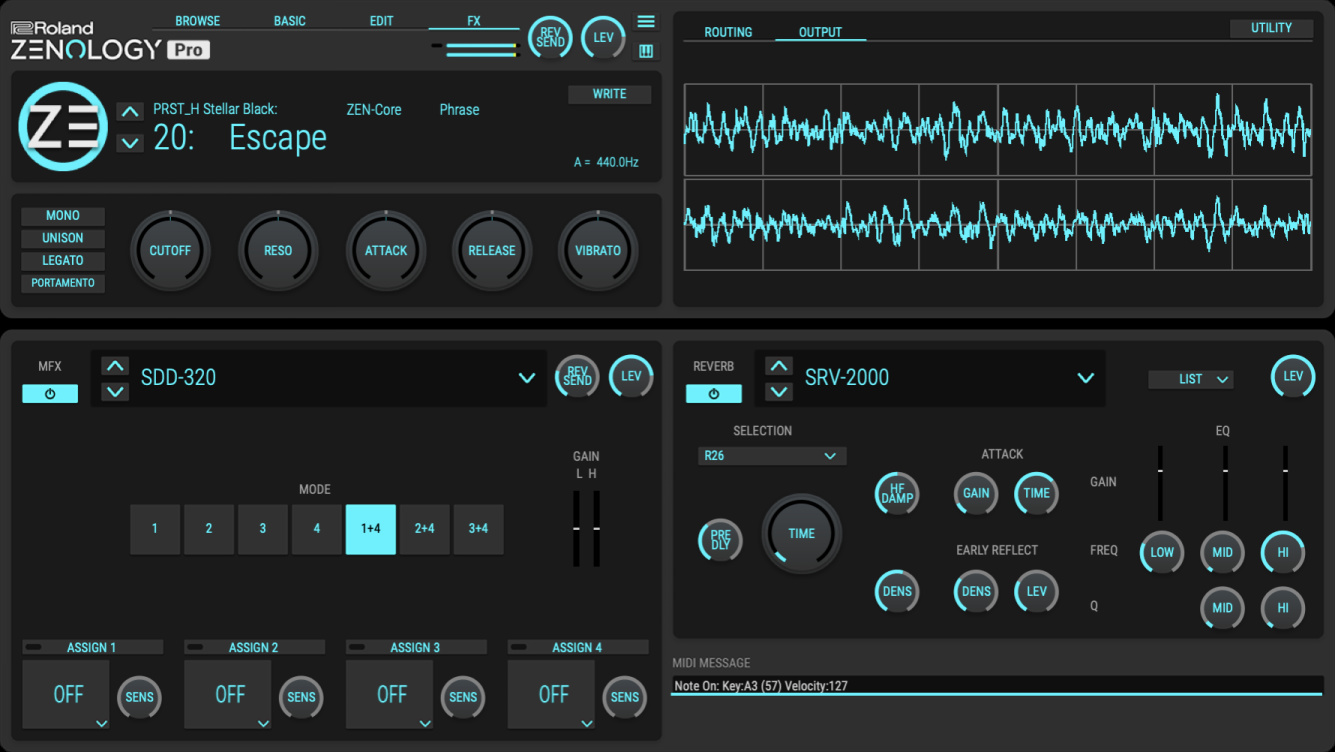This screenshot has height=752, width=1335.
Task: Click the ATTACK GAIN knob
Action: pyautogui.click(x=976, y=493)
